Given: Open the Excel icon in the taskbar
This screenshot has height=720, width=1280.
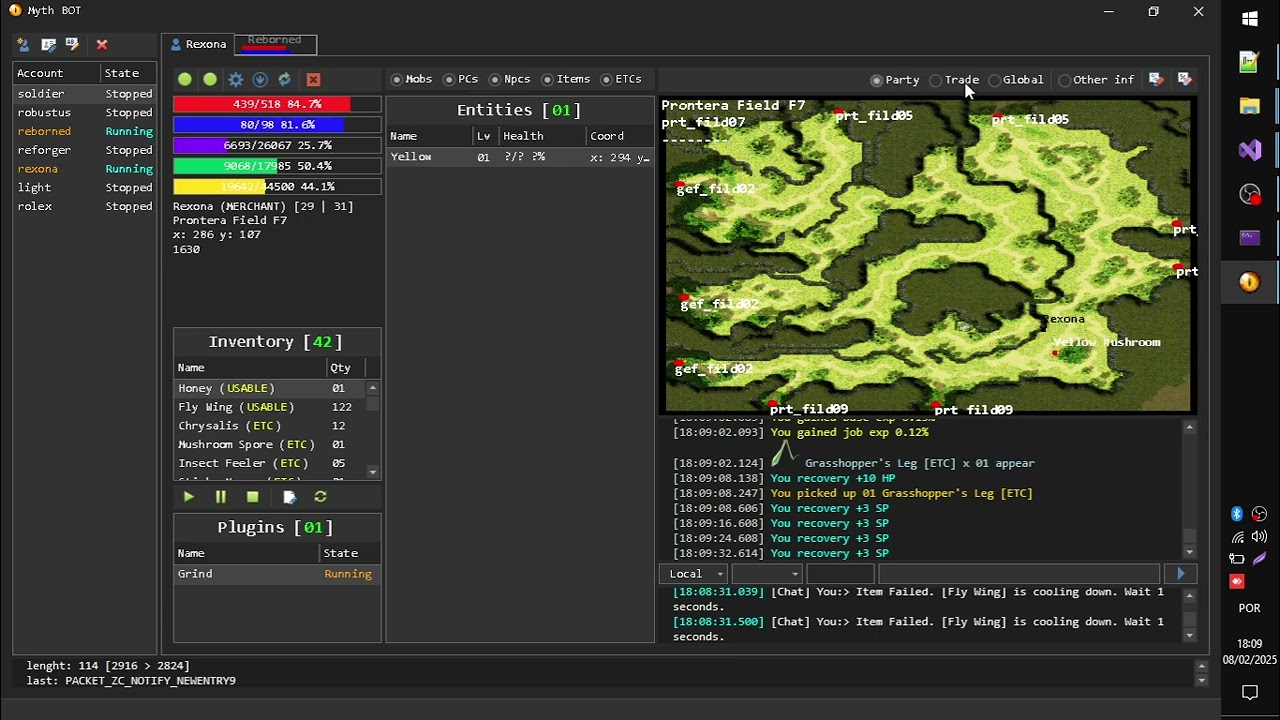Looking at the screenshot, I should click(1250, 62).
